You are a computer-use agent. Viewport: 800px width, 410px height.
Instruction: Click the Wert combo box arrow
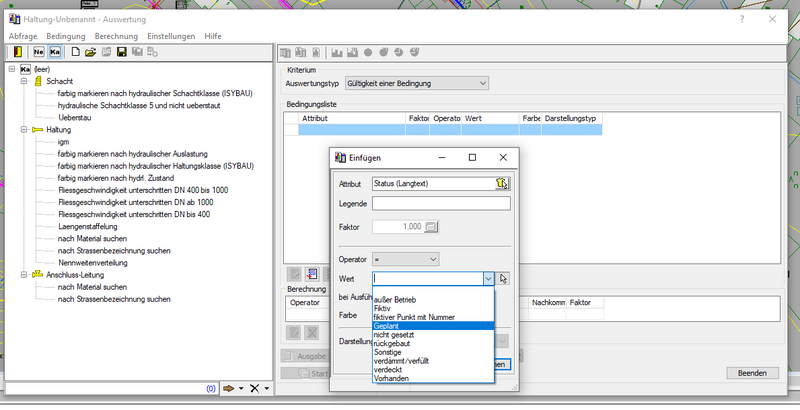click(488, 278)
